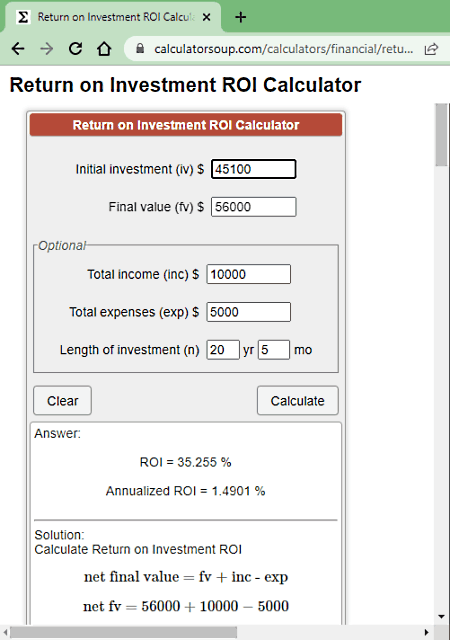Click the share icon in address bar
The height and width of the screenshot is (640, 450).
(431, 49)
